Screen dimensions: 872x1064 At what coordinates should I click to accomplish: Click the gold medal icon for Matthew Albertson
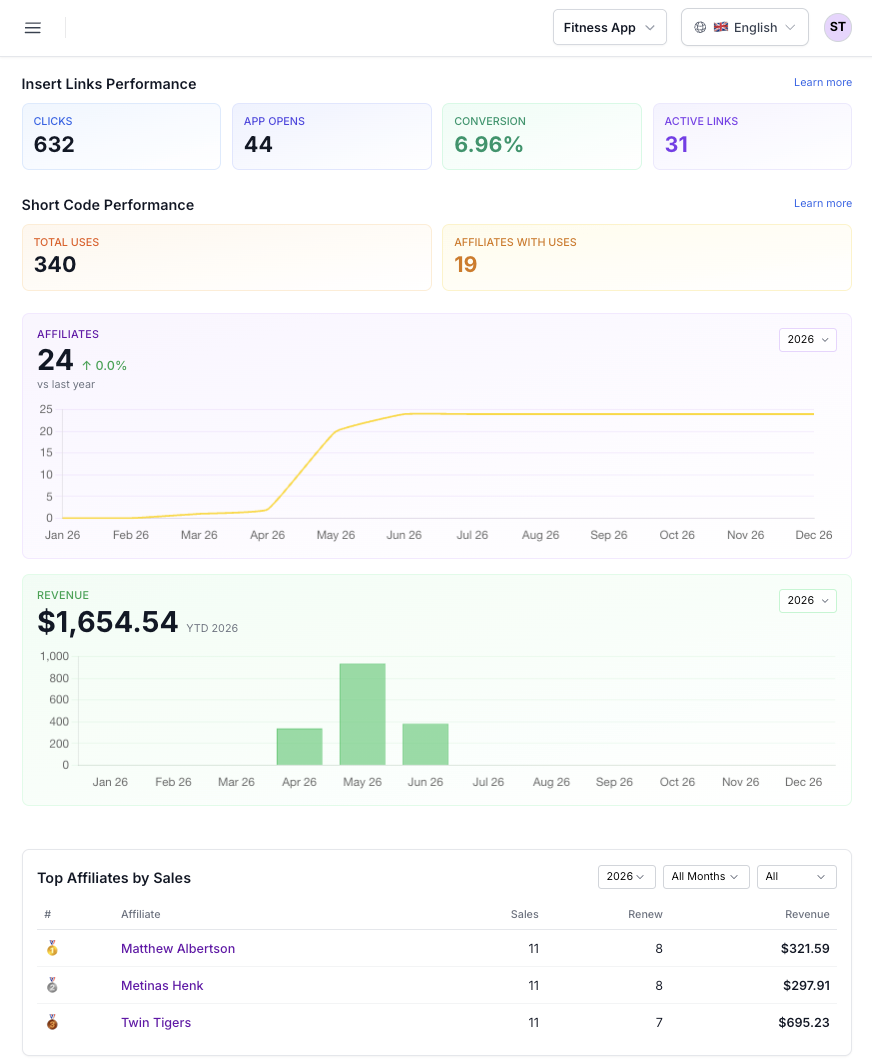tap(52, 948)
